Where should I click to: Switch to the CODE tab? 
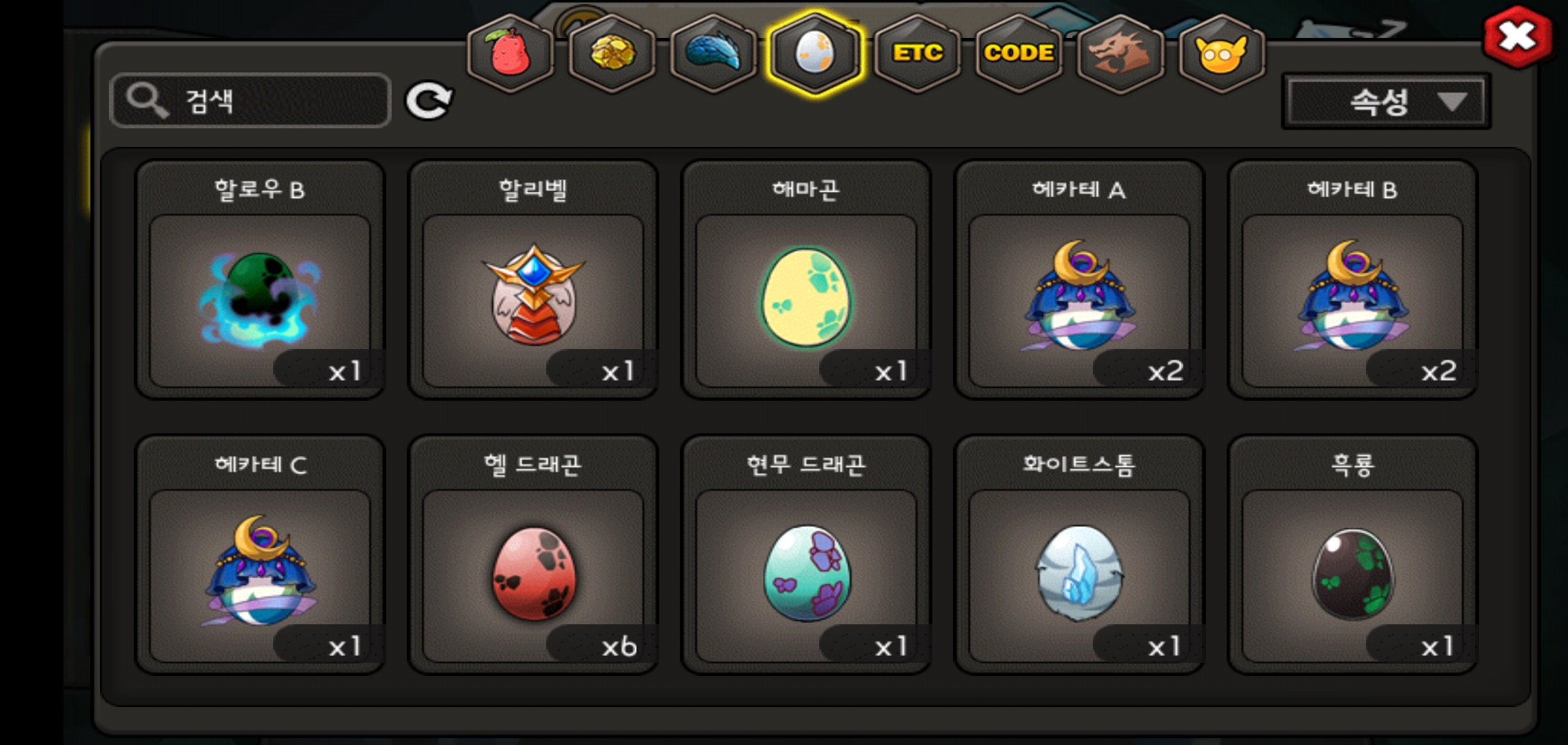[1018, 53]
